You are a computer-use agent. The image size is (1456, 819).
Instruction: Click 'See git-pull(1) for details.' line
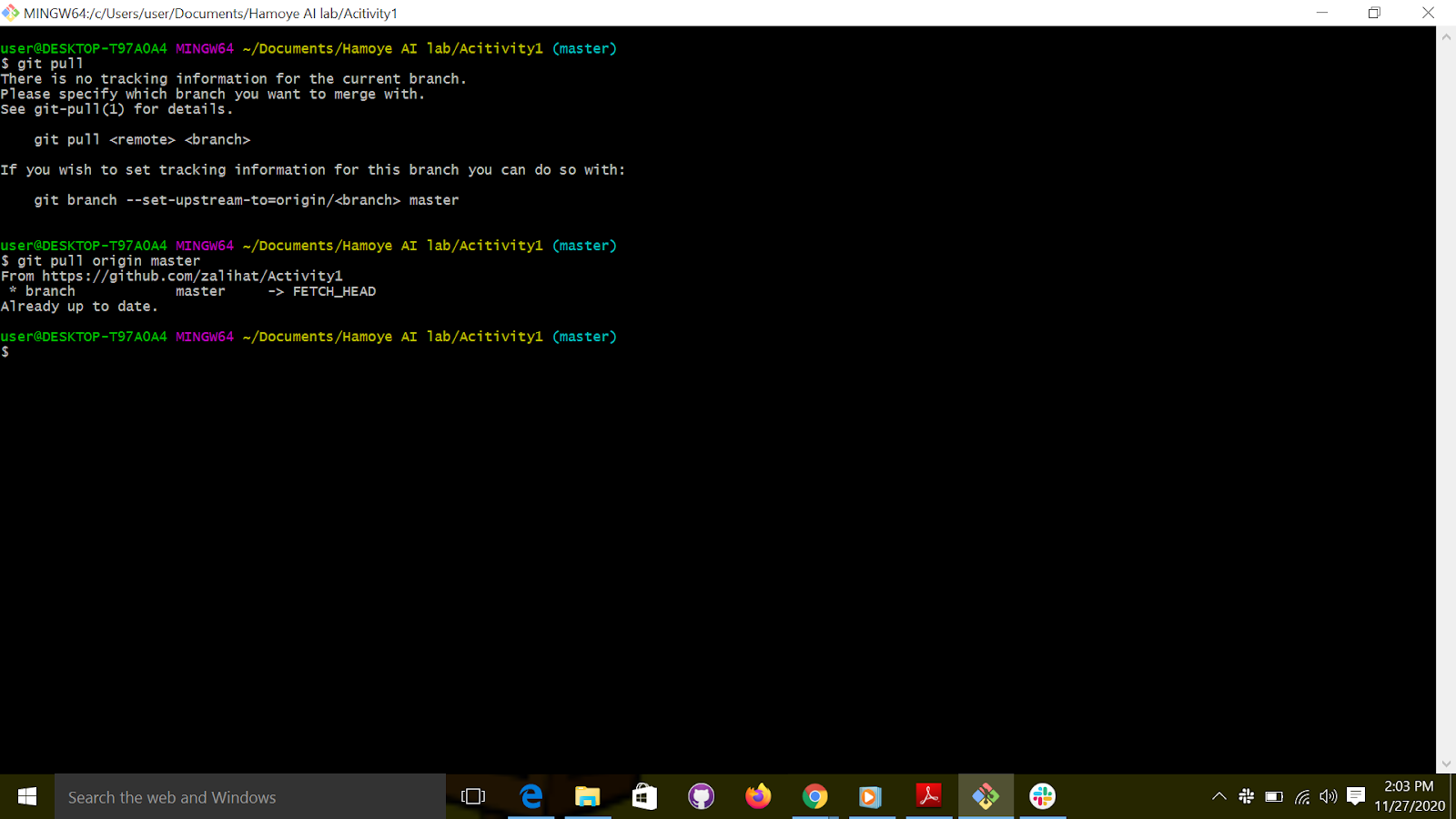[116, 109]
